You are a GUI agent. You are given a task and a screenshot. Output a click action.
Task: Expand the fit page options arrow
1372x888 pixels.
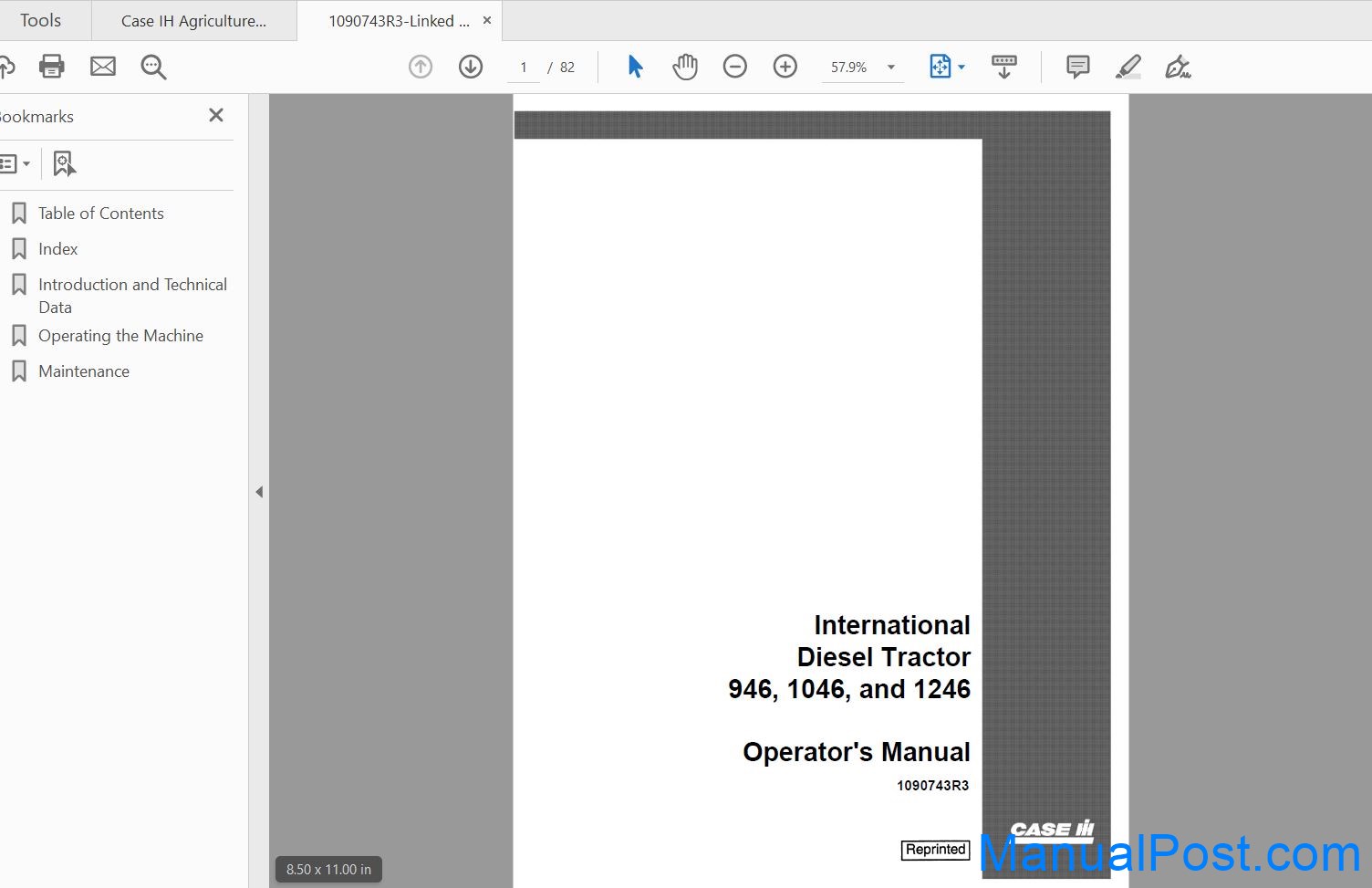point(961,67)
